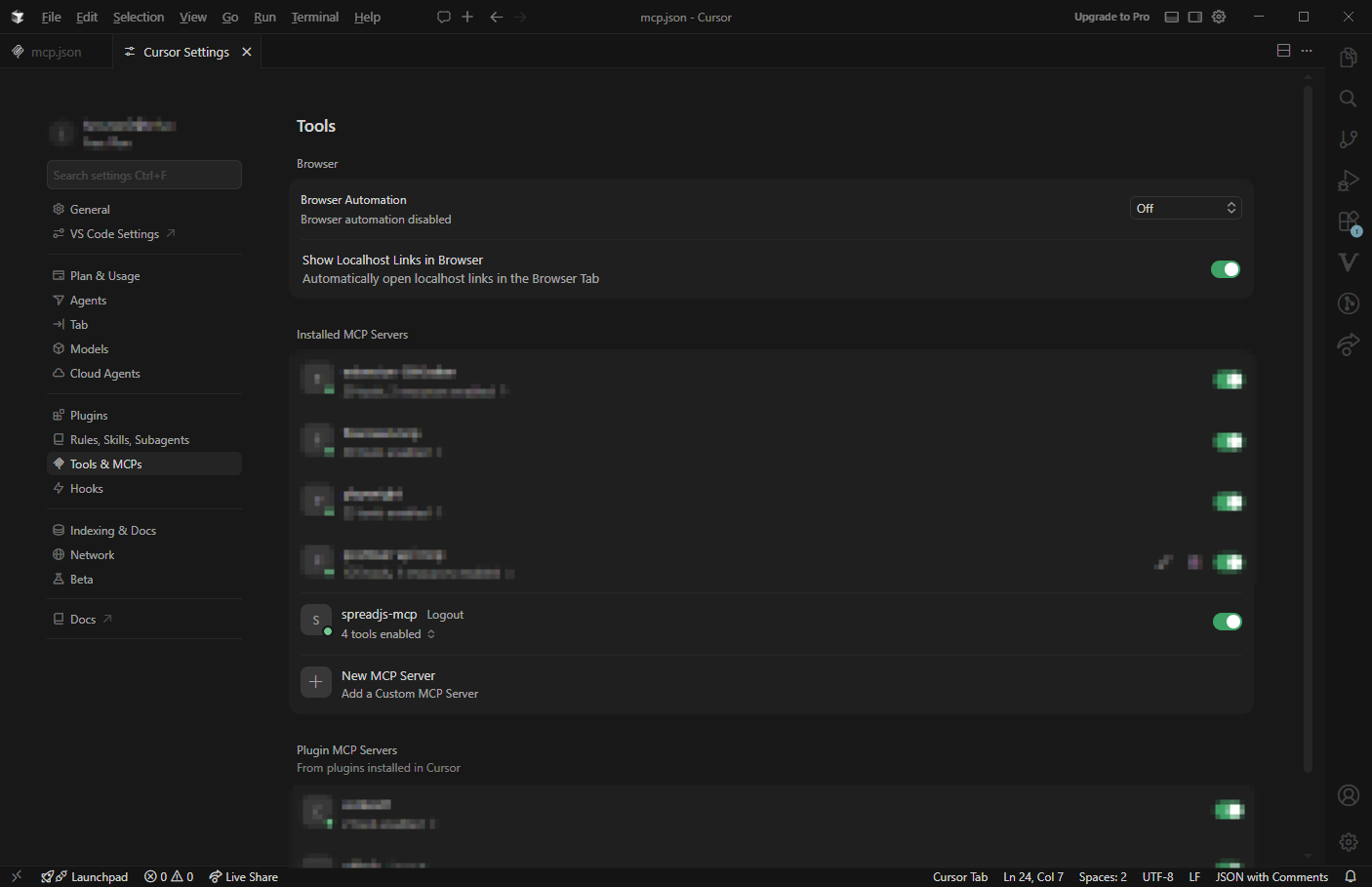Close the Cursor Settings tab
The height and width of the screenshot is (887, 1372).
point(247,52)
